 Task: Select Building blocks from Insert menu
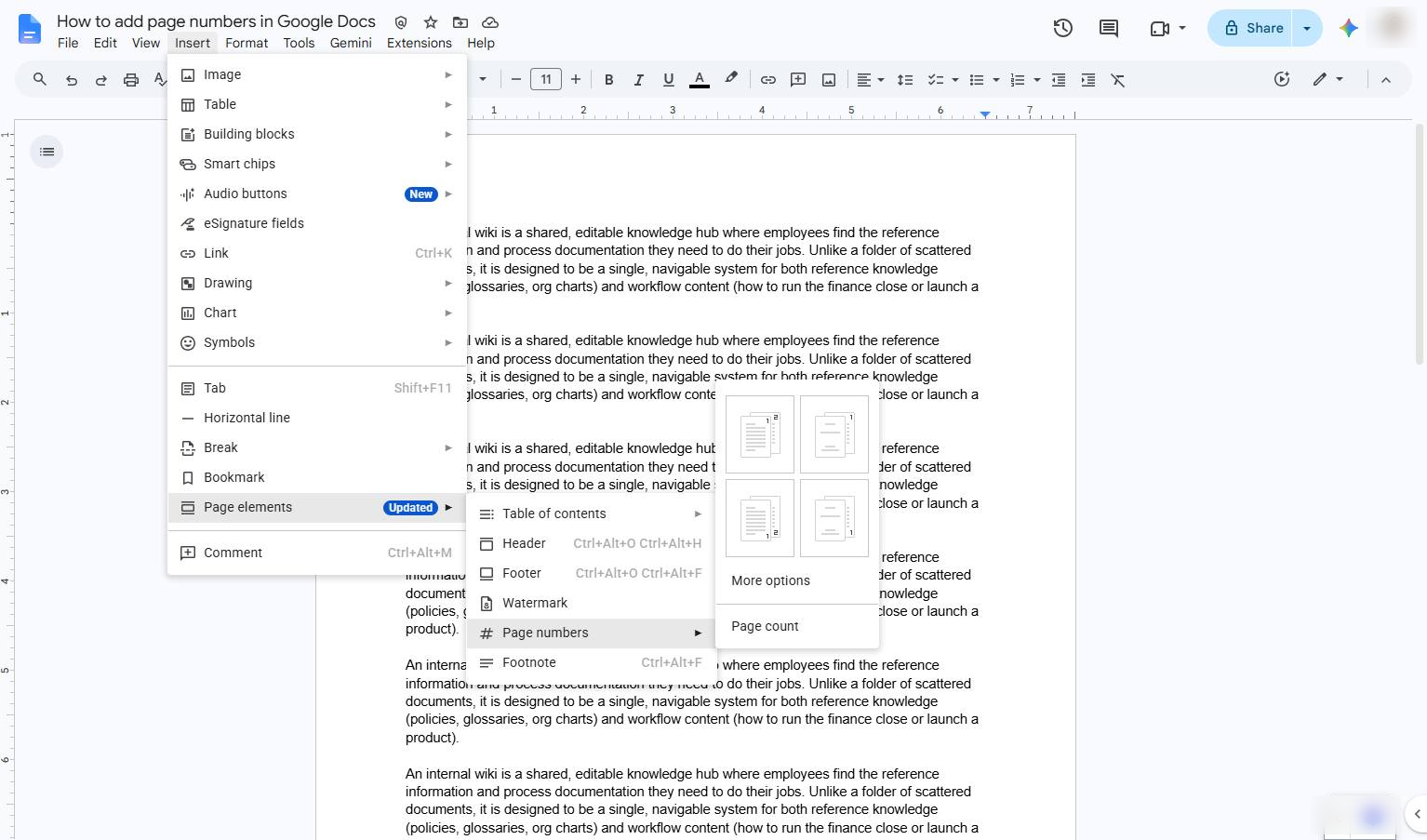pyautogui.click(x=316, y=134)
